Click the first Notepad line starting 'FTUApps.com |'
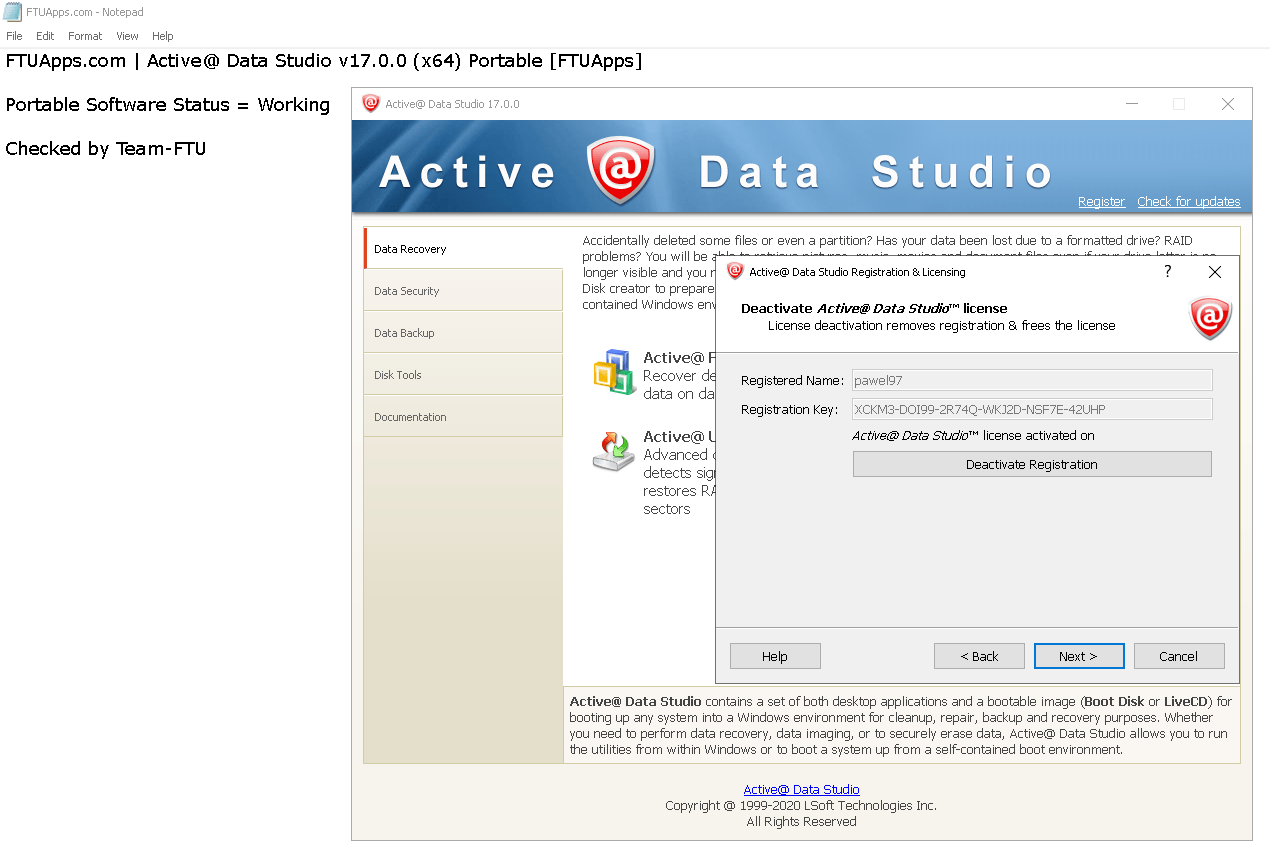 tap(324, 61)
